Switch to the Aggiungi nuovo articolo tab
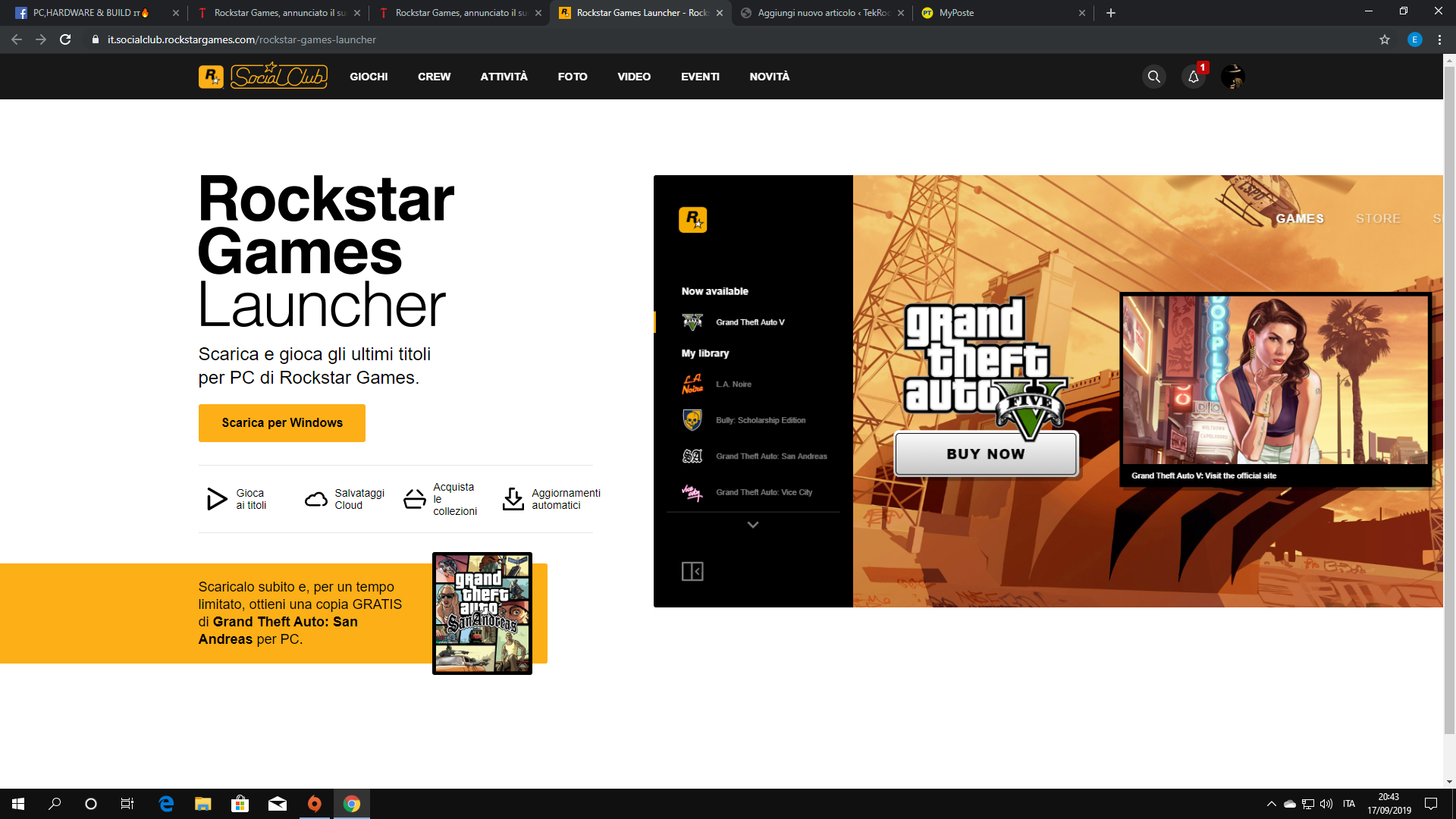Viewport: 1456px width, 819px height. pyautogui.click(x=822, y=13)
